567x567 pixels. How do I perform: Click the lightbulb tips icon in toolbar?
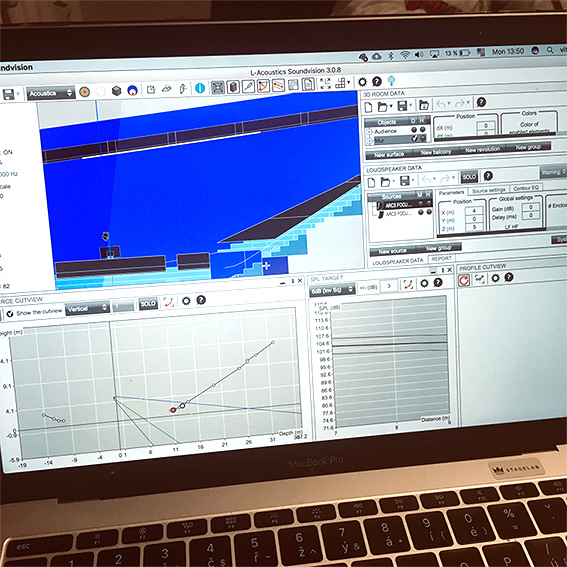pos(391,80)
